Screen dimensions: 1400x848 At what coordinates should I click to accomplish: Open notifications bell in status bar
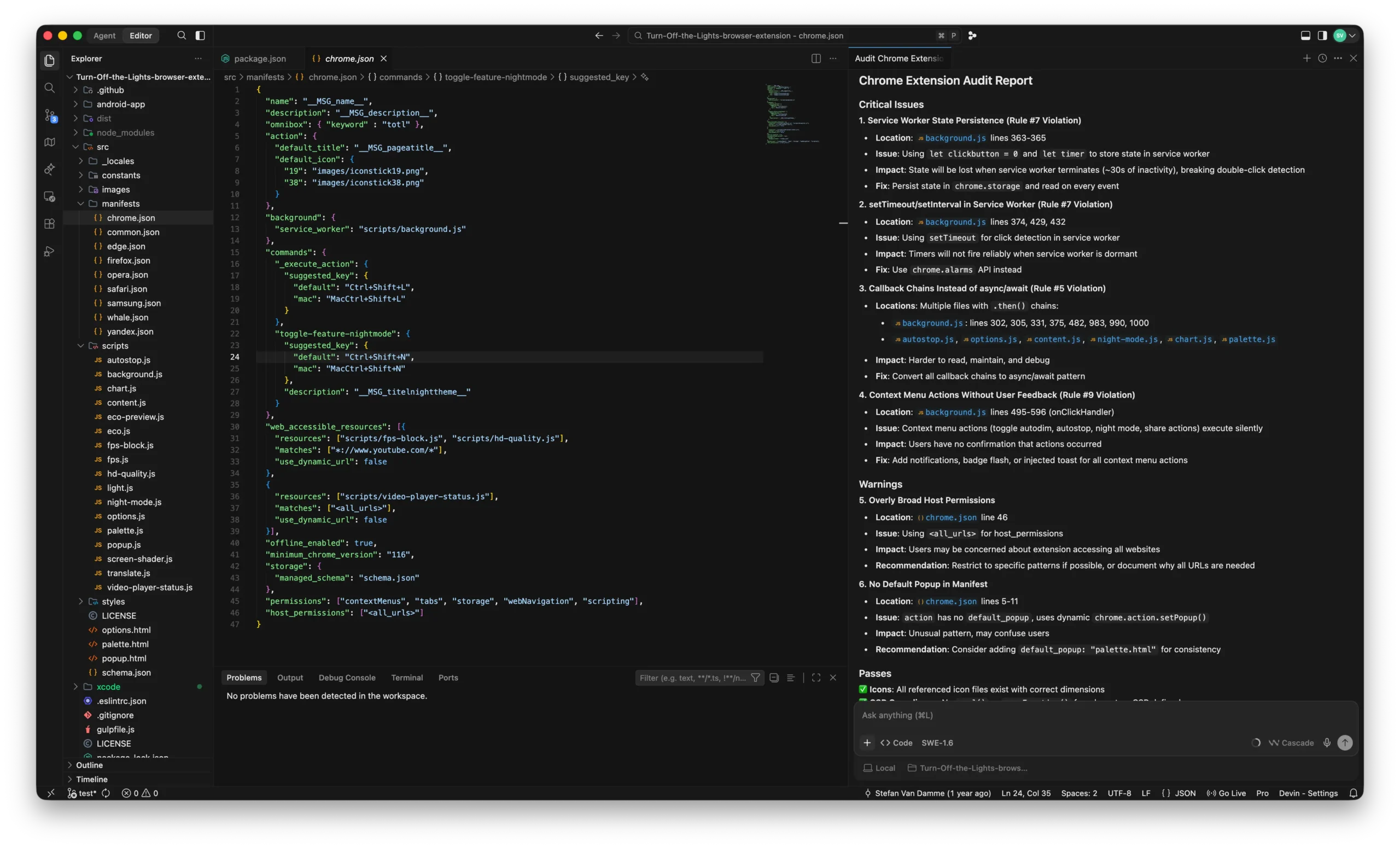pos(1353,793)
